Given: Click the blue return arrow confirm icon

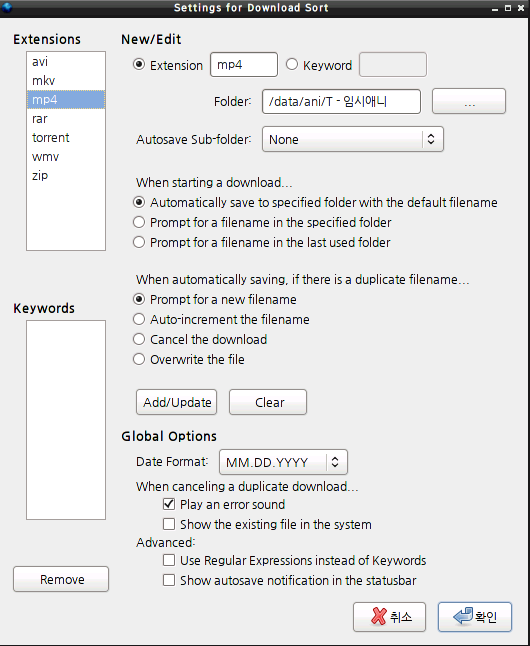Looking at the screenshot, I should [463, 616].
